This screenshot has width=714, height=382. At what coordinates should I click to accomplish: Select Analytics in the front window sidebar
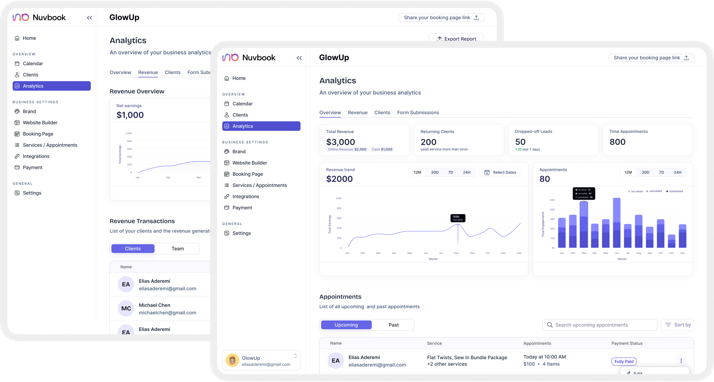click(x=261, y=126)
